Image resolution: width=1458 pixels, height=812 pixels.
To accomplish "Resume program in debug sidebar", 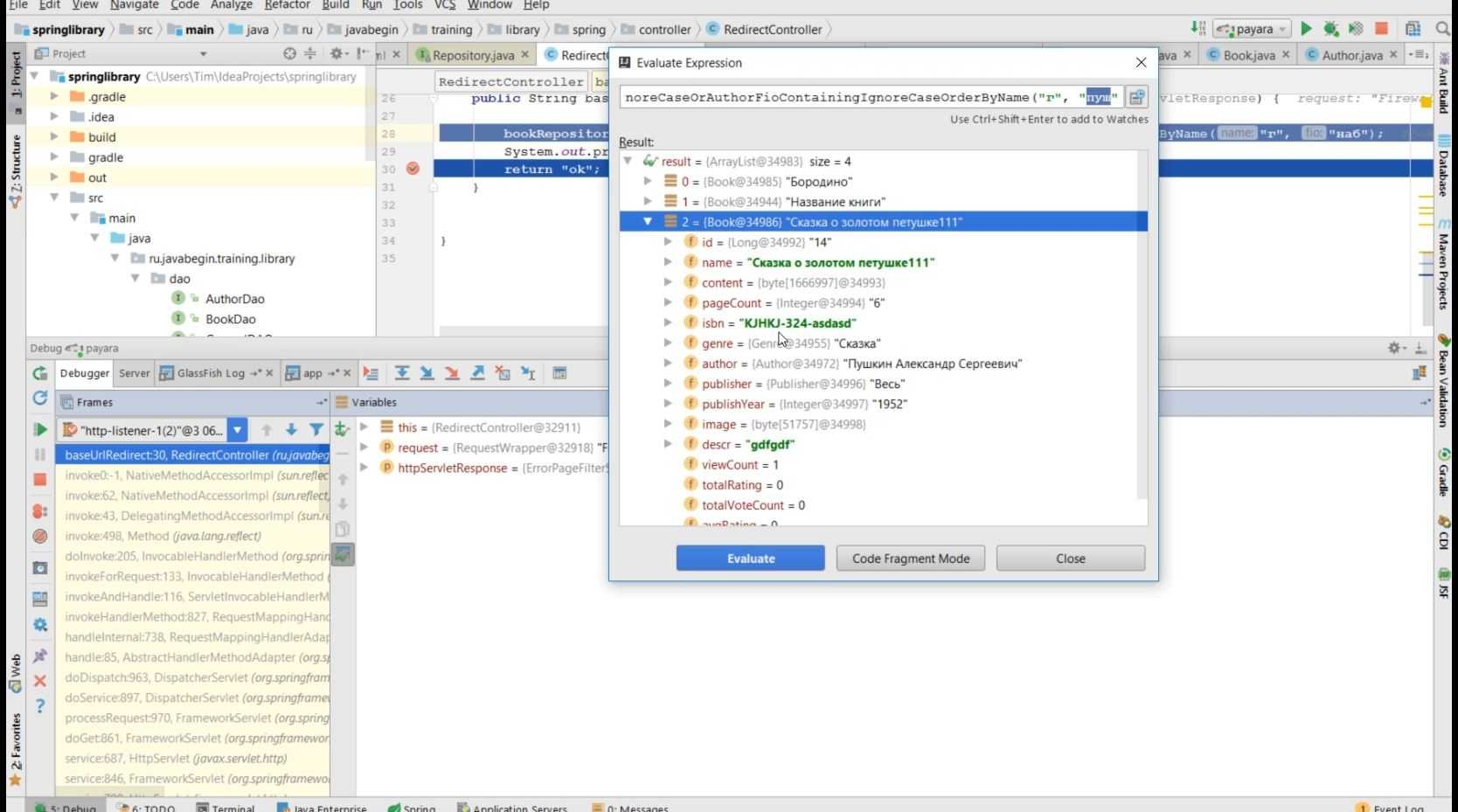I will pyautogui.click(x=40, y=429).
